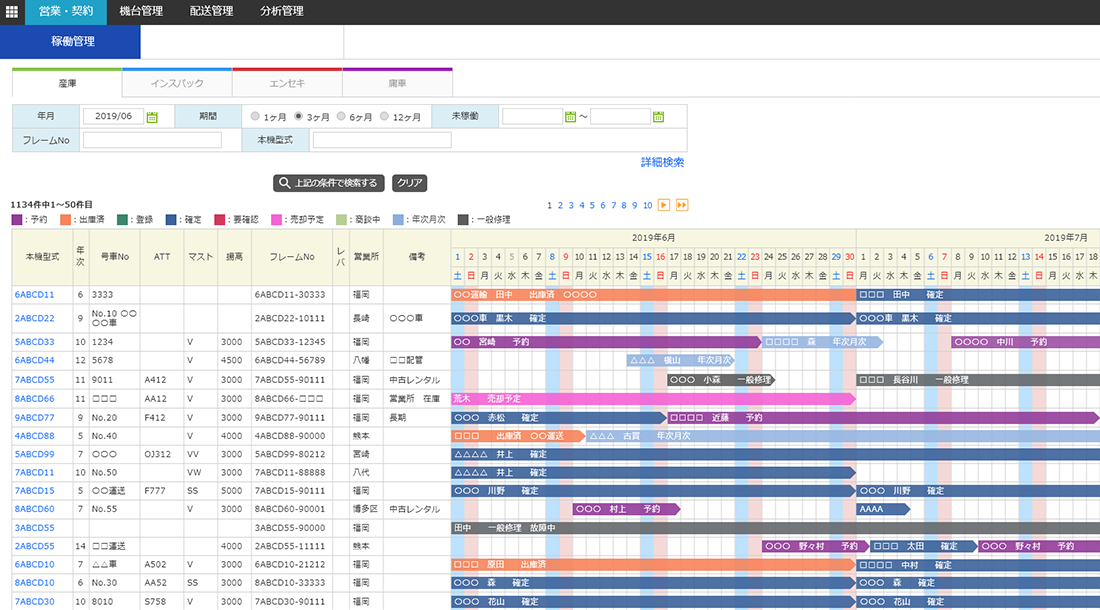Open model link 8ABCD66
Image resolution: width=1100 pixels, height=610 pixels.
click(x=34, y=399)
